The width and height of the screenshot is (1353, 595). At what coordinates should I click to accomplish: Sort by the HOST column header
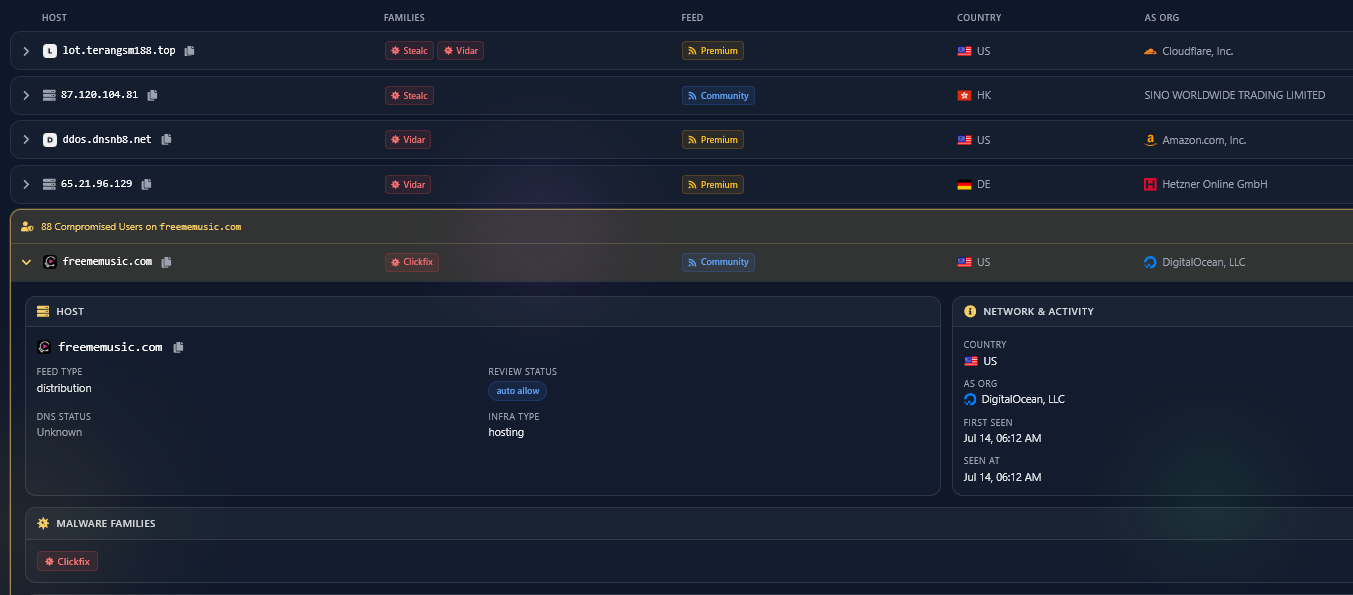54,18
